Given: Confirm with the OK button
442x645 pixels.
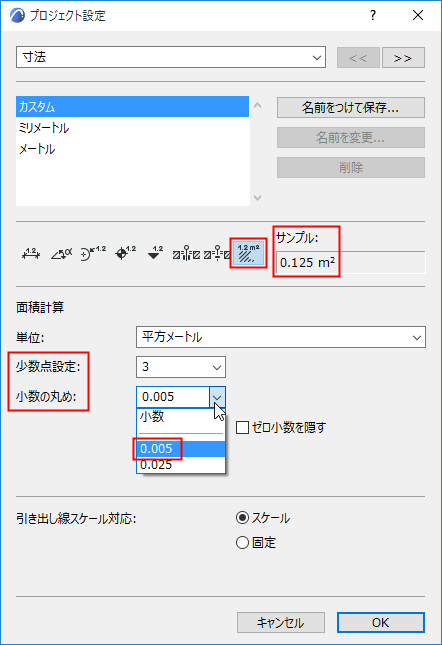Looking at the screenshot, I should [x=381, y=623].
